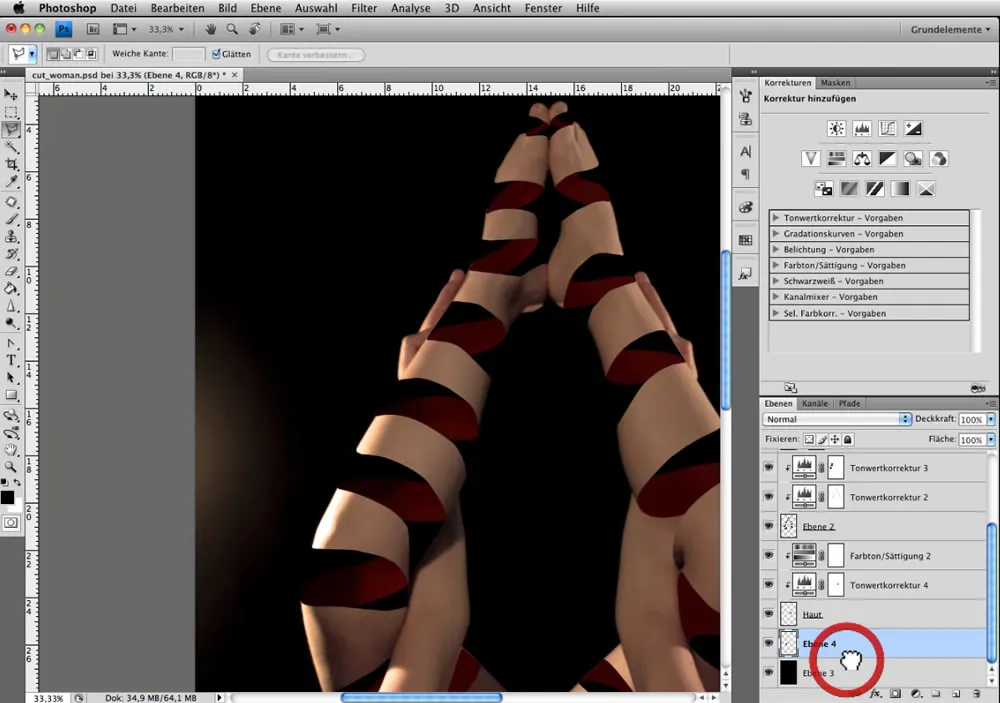The image size is (1000, 703).
Task: Toggle the Glätten checkbox
Action: click(x=216, y=54)
